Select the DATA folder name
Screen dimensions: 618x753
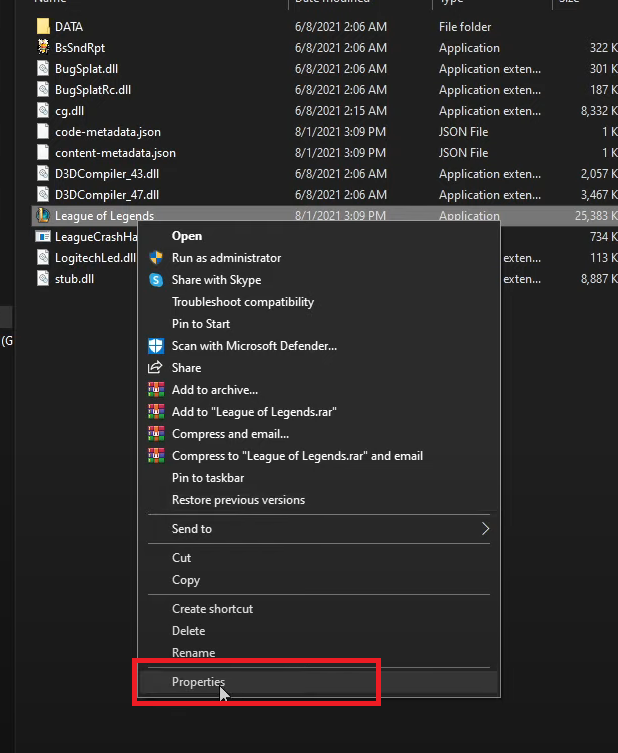69,27
